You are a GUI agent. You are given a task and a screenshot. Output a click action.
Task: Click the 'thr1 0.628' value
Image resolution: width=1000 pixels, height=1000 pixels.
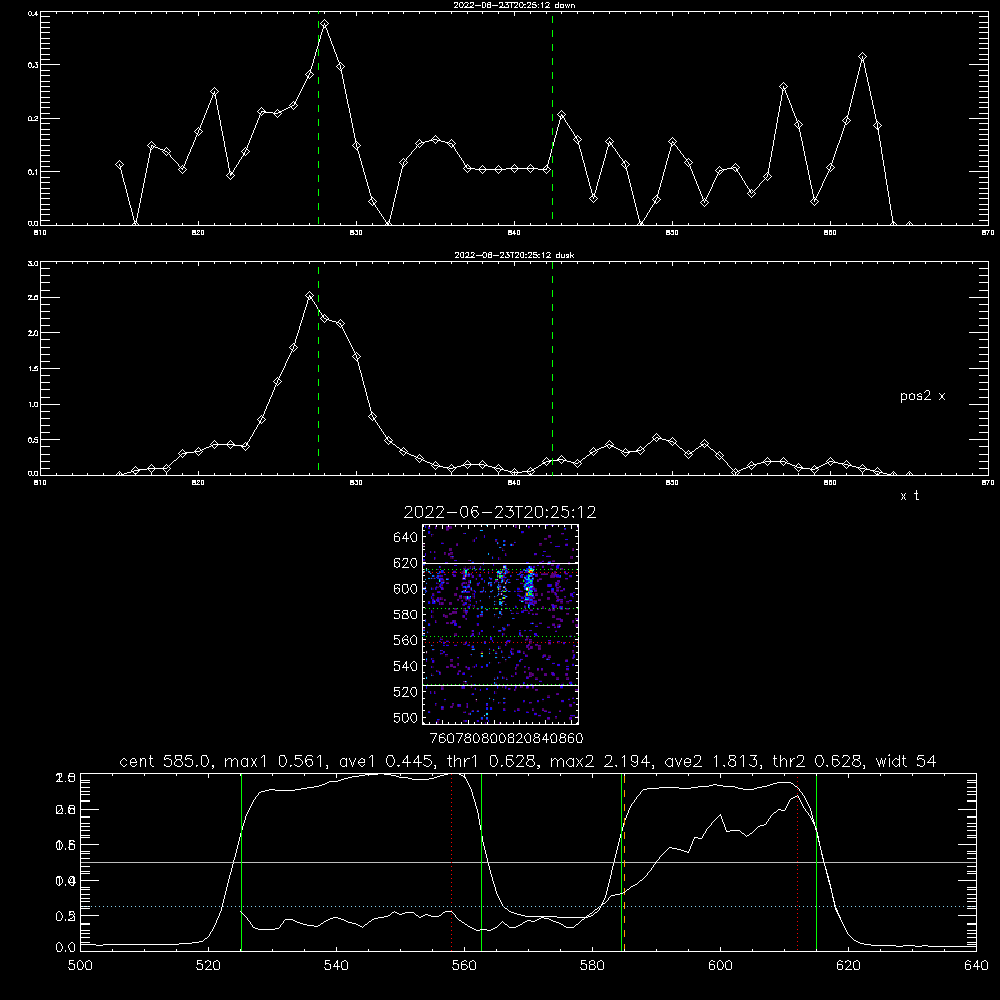point(491,761)
